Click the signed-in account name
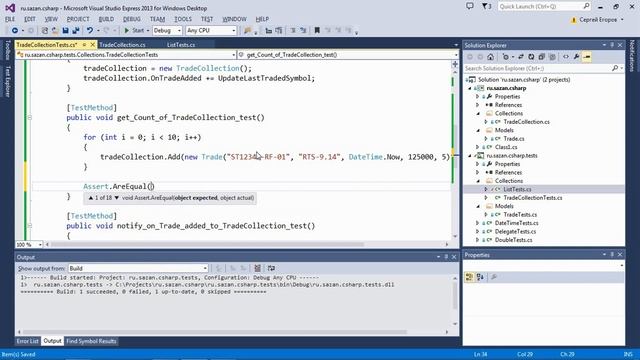This screenshot has width=640, height=360. tap(598, 20)
